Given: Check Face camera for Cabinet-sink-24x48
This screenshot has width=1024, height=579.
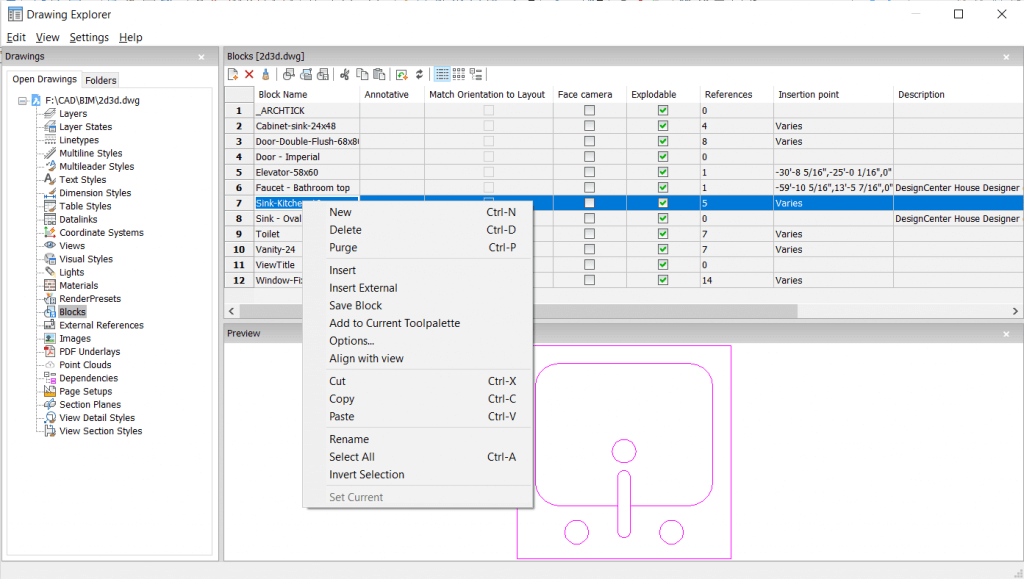Looking at the screenshot, I should coord(587,127).
